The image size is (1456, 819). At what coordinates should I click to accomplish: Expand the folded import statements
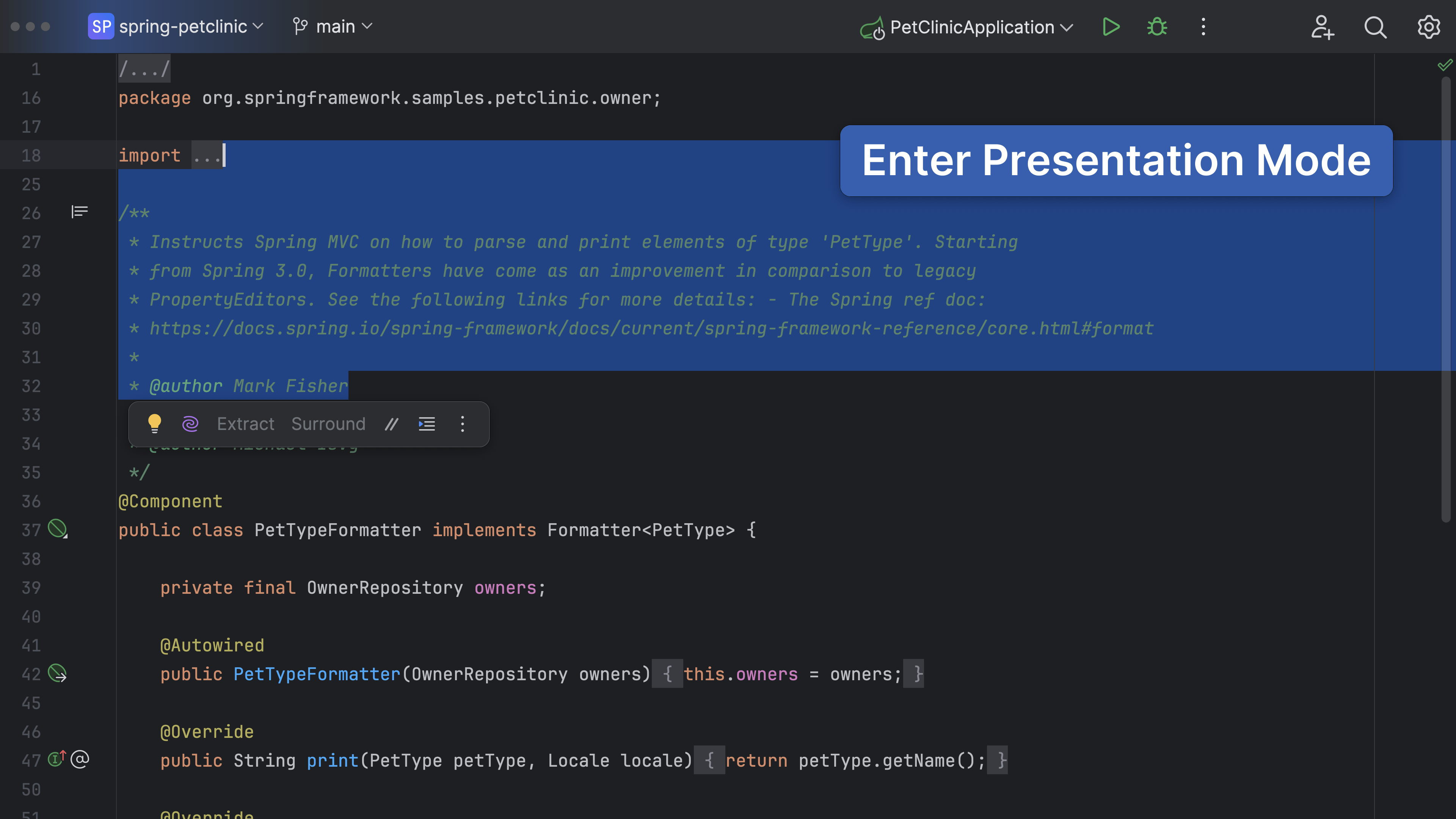tap(207, 155)
